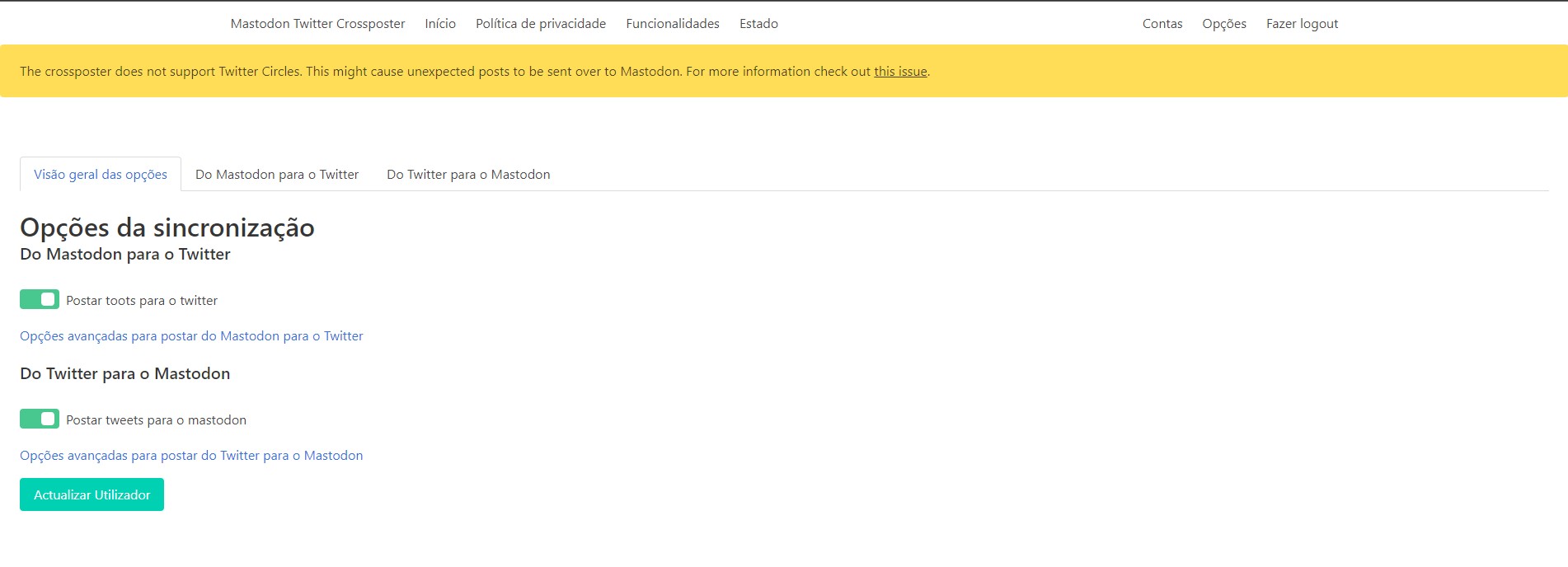Image resolution: width=1568 pixels, height=567 pixels.
Task: Open Opções in the top navigation
Action: point(1224,24)
